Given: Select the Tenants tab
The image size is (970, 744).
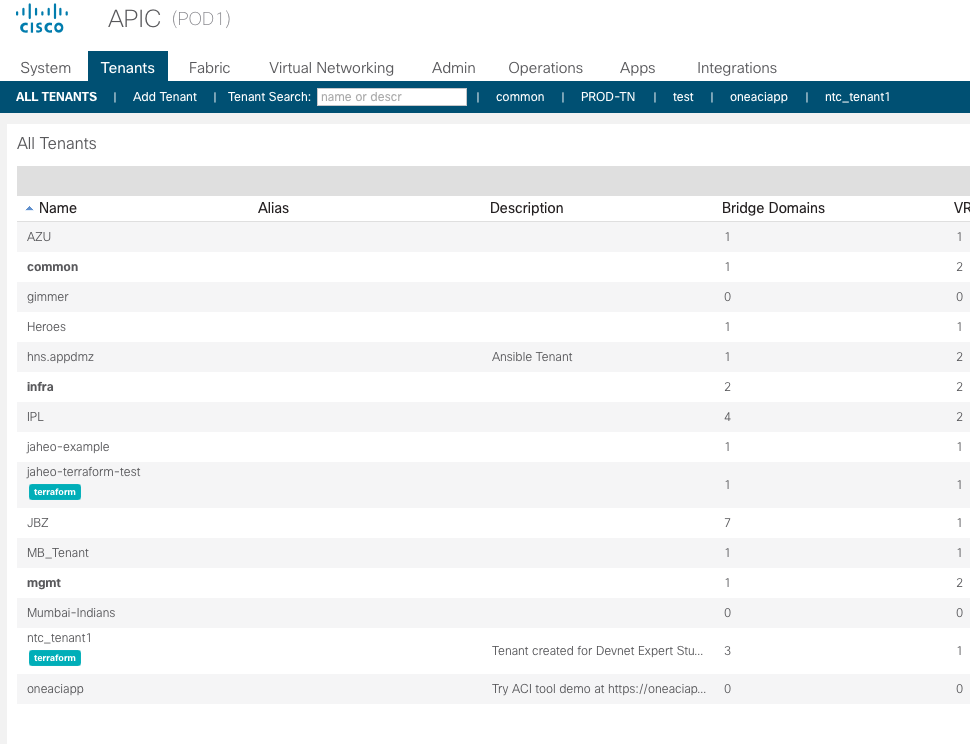Looking at the screenshot, I should point(127,67).
